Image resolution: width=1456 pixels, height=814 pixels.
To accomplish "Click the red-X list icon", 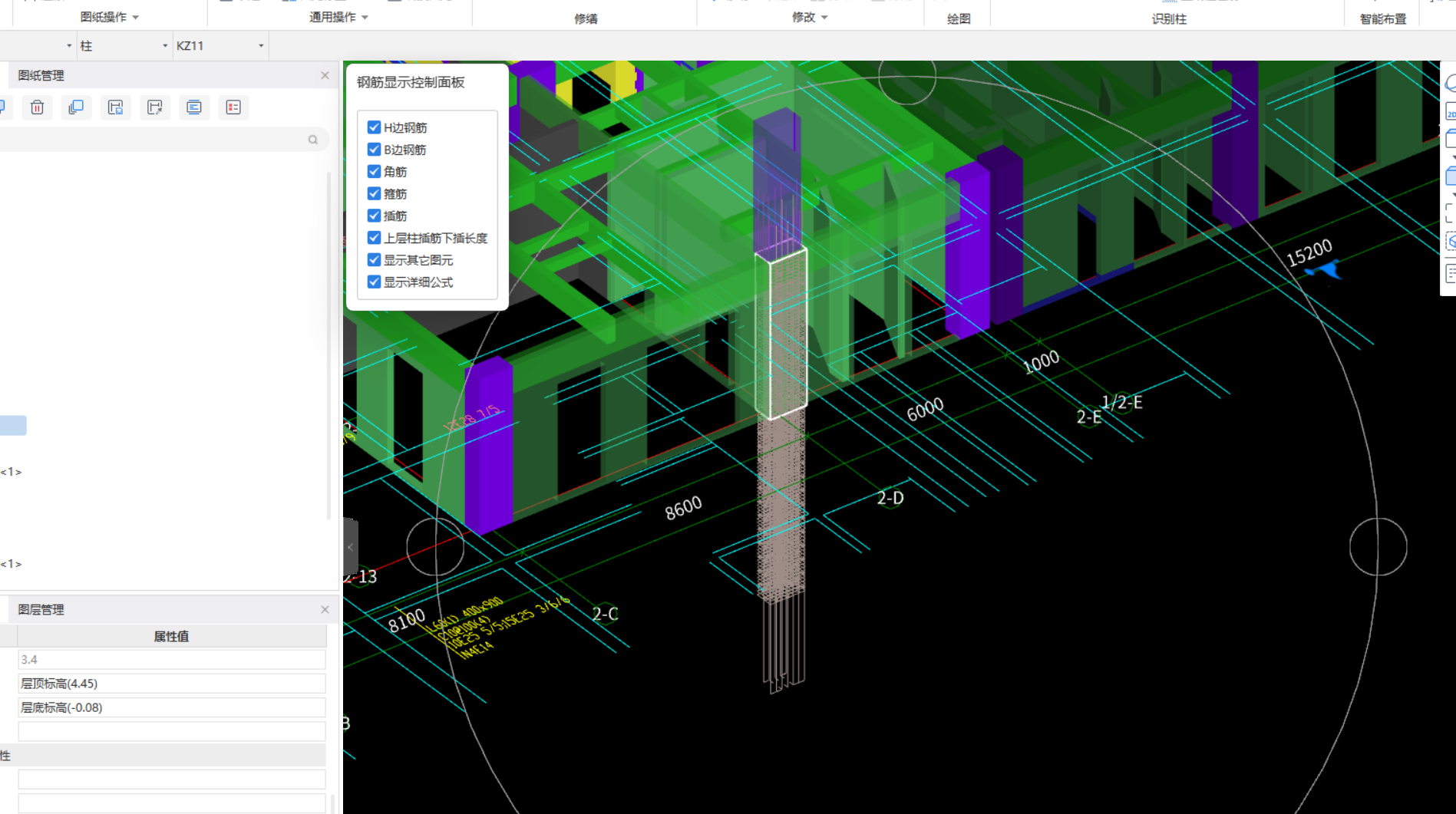I will 233,107.
